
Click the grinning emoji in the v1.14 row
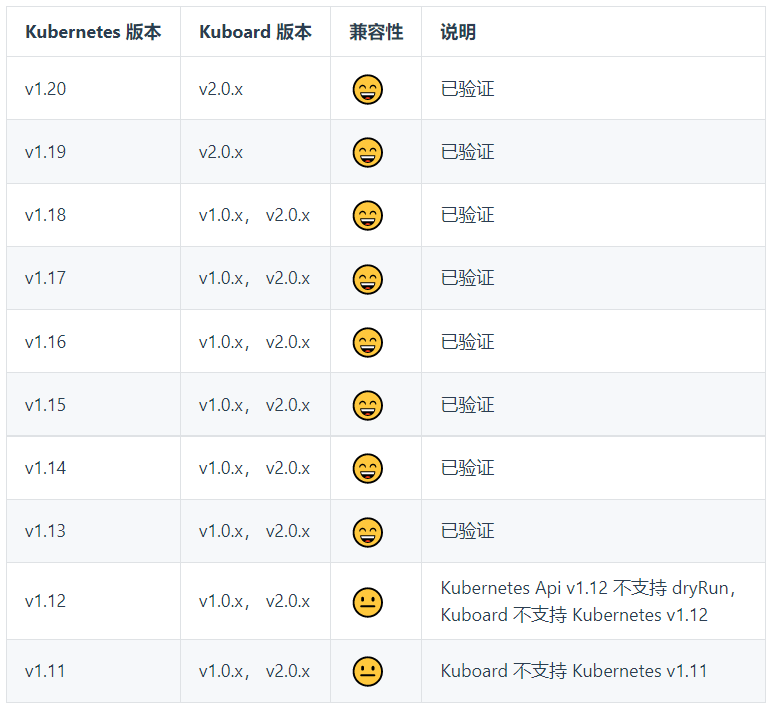(x=367, y=468)
